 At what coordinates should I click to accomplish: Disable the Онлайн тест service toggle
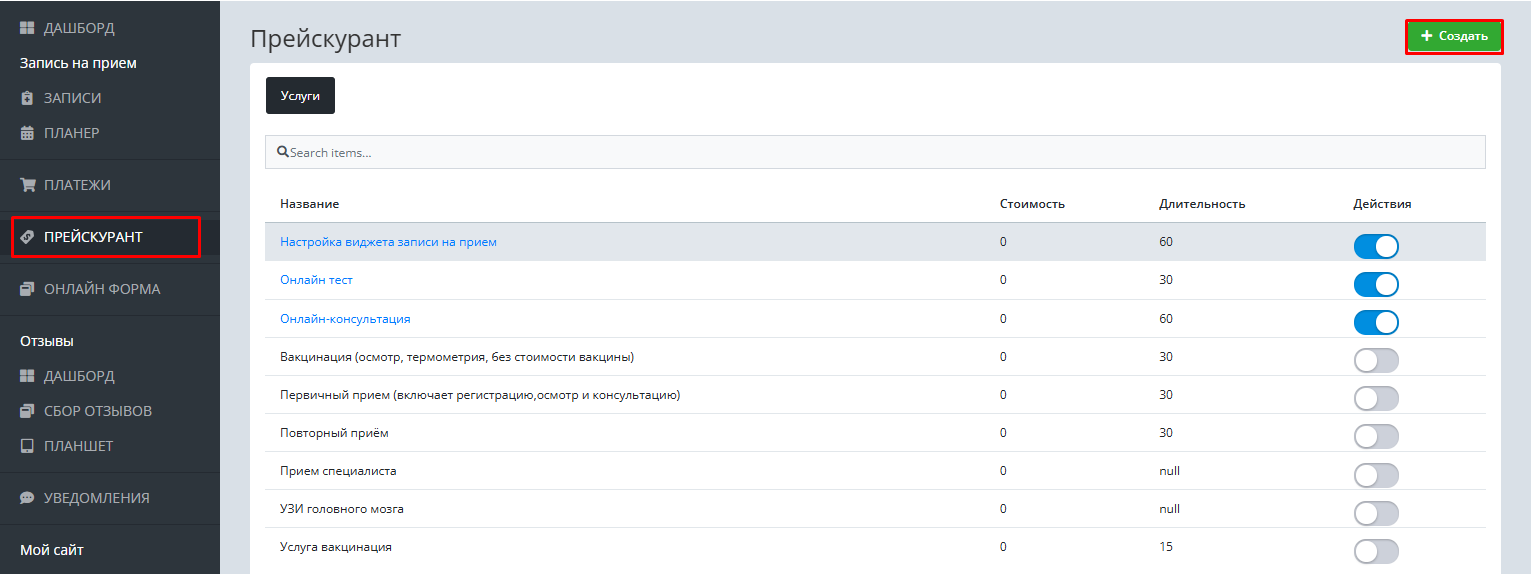tap(1375, 285)
